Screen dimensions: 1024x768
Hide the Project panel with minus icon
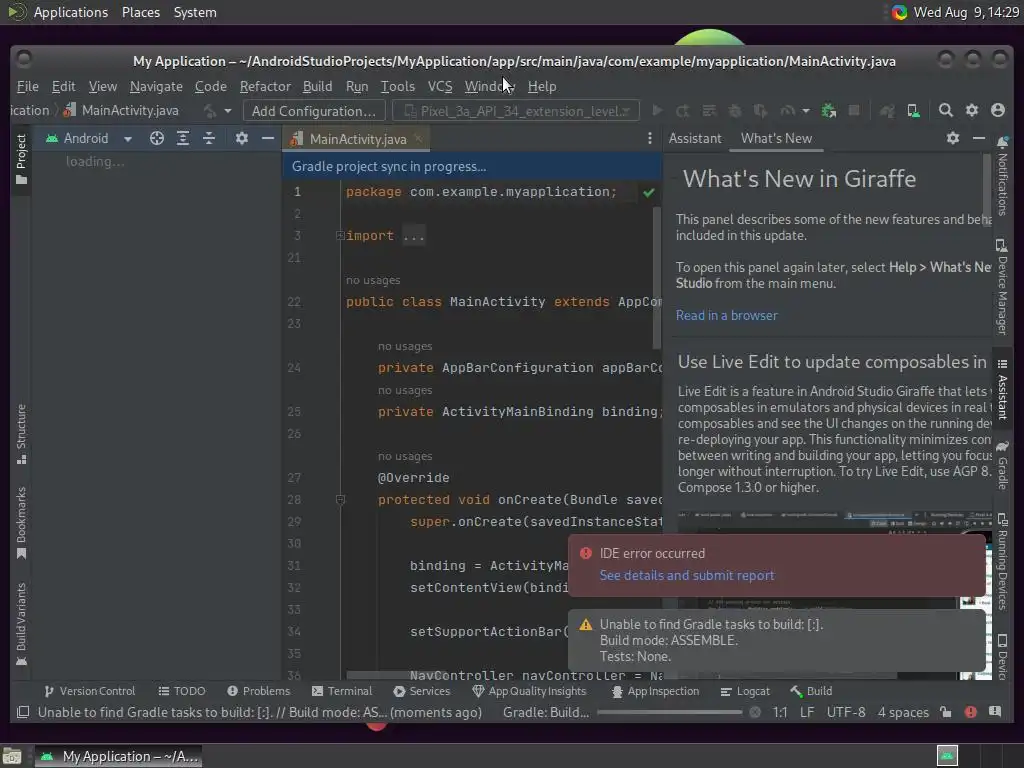pos(268,138)
